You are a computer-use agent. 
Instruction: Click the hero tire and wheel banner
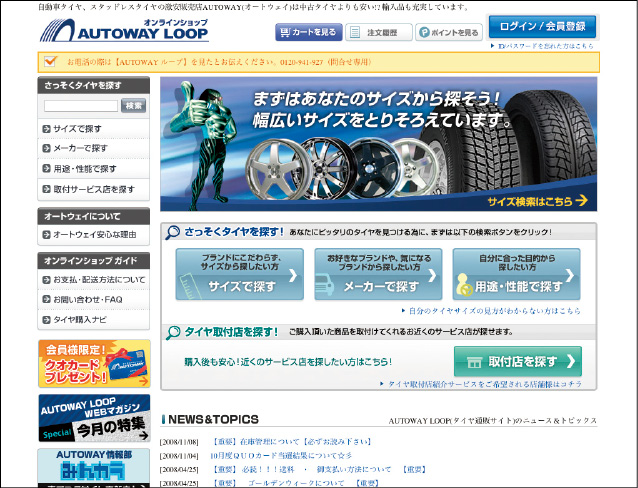pyautogui.click(x=378, y=144)
